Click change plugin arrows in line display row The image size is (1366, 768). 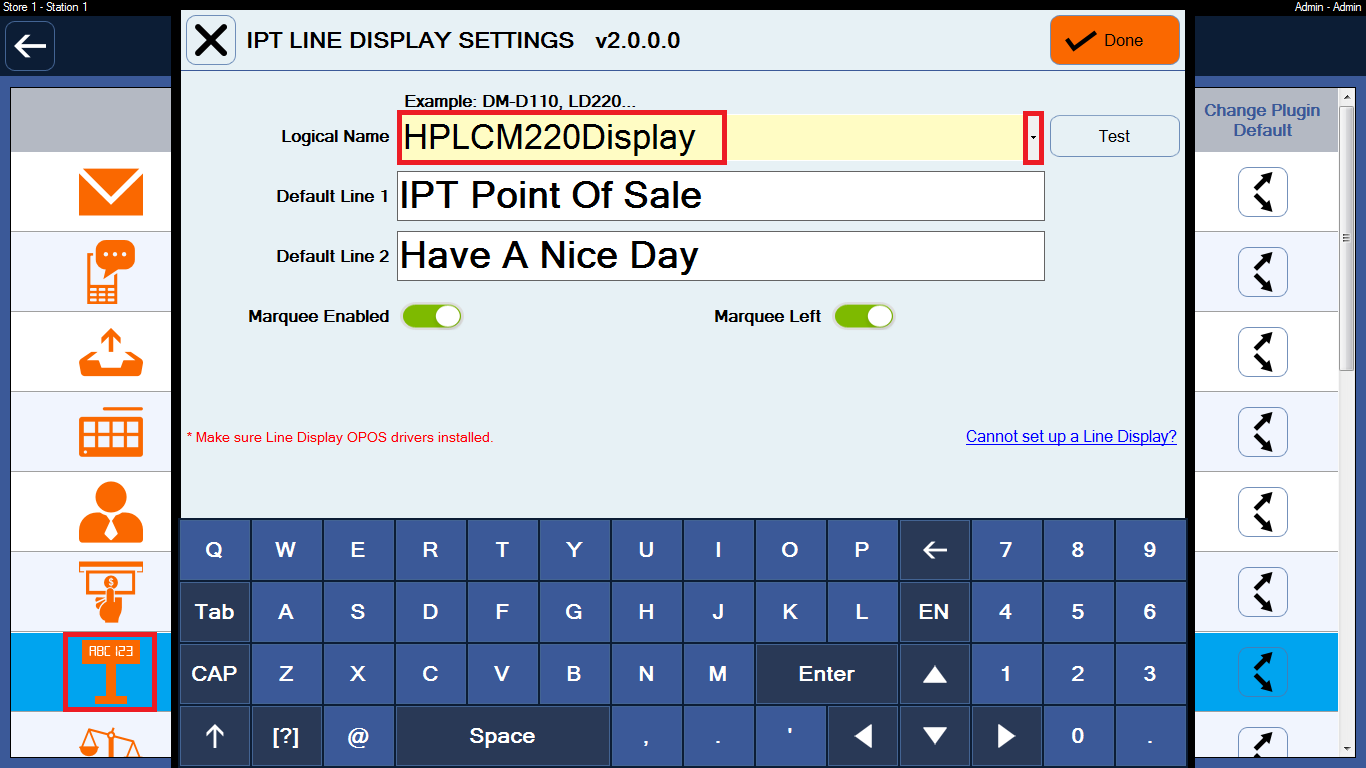tap(1263, 672)
